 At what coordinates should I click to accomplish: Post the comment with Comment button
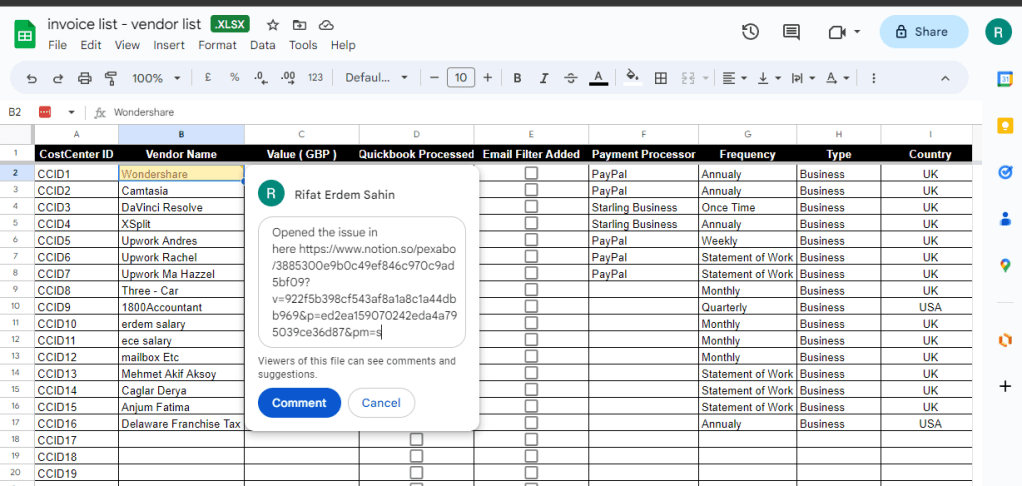(x=299, y=403)
